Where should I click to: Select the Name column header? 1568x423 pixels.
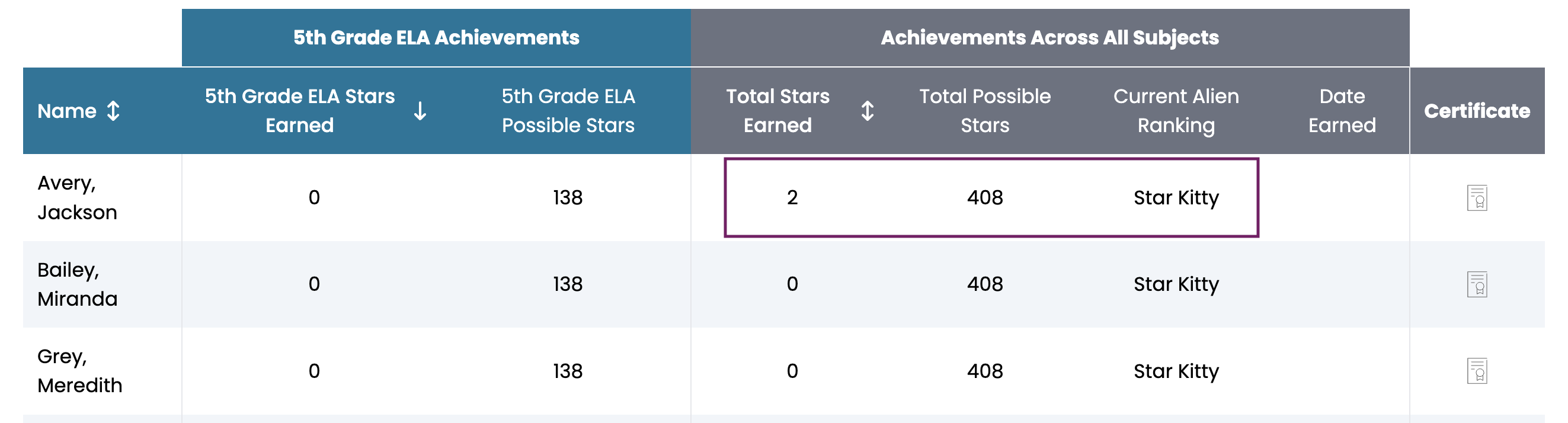(67, 111)
